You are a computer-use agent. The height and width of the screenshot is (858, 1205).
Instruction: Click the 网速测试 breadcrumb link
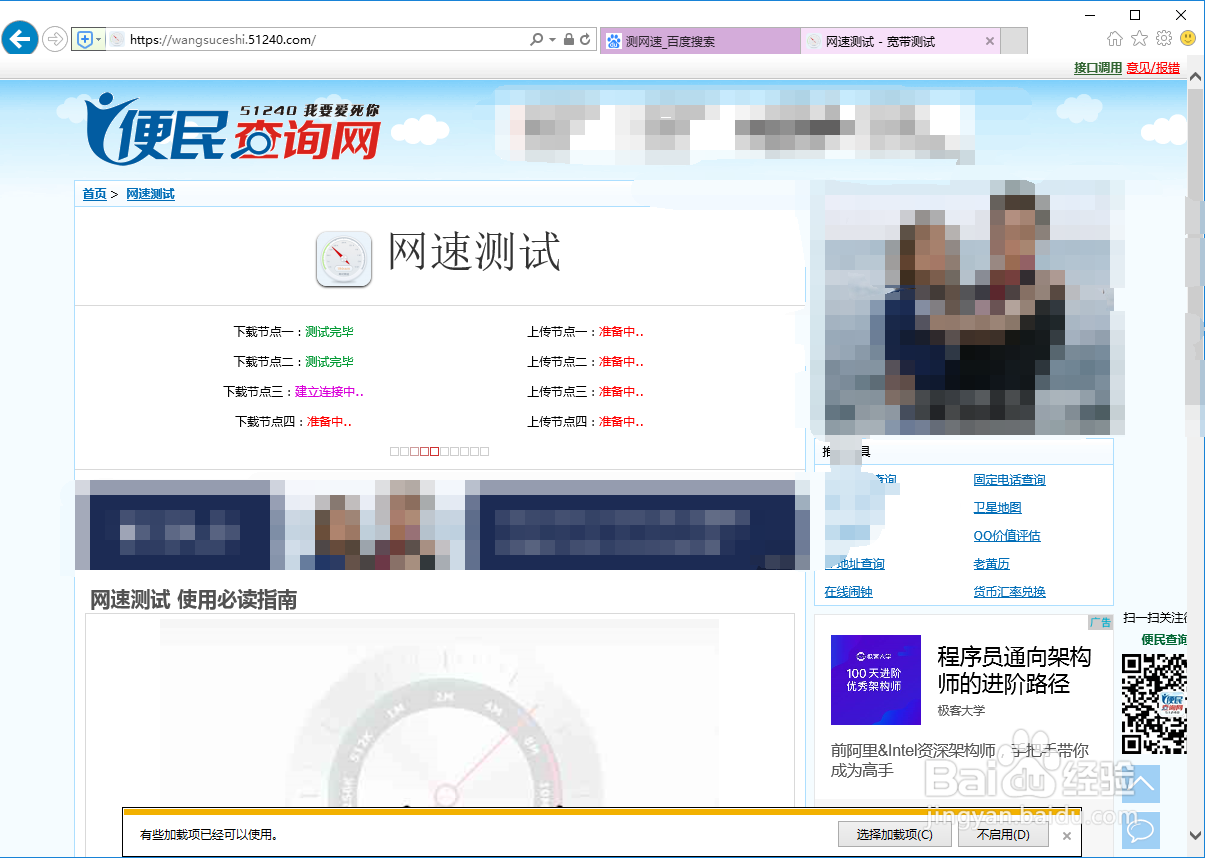(150, 194)
